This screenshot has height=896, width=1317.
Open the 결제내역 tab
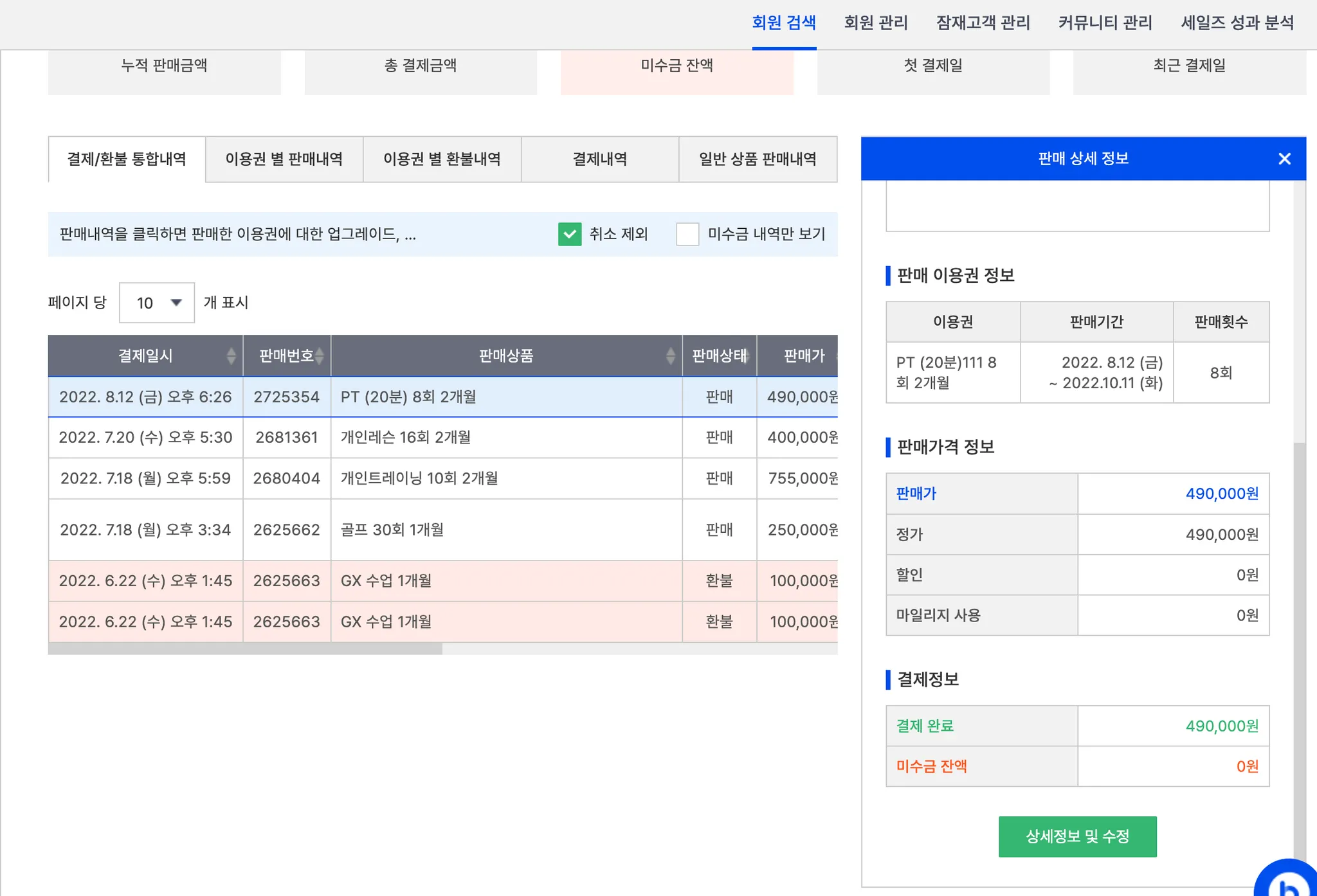(x=599, y=159)
